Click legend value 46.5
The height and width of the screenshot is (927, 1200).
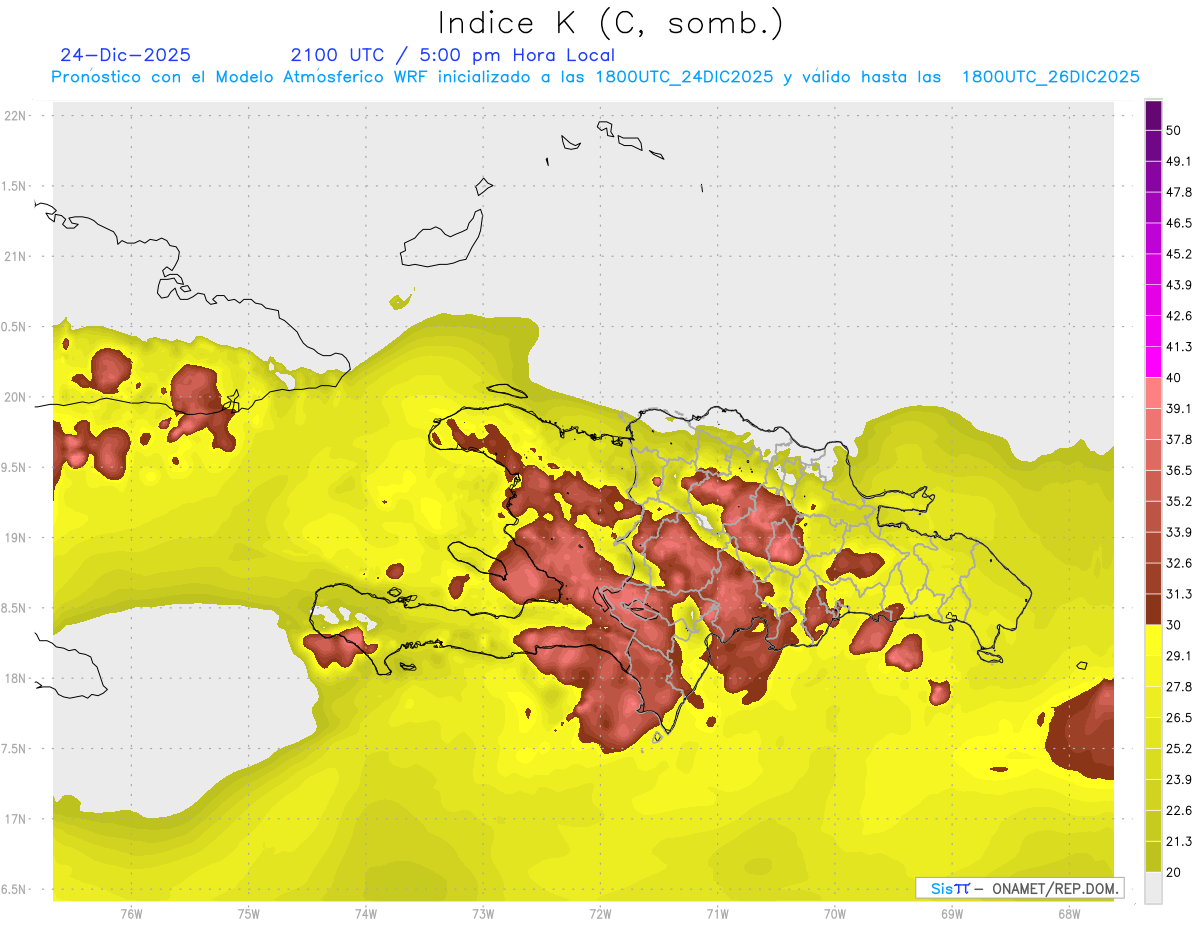(x=1179, y=223)
